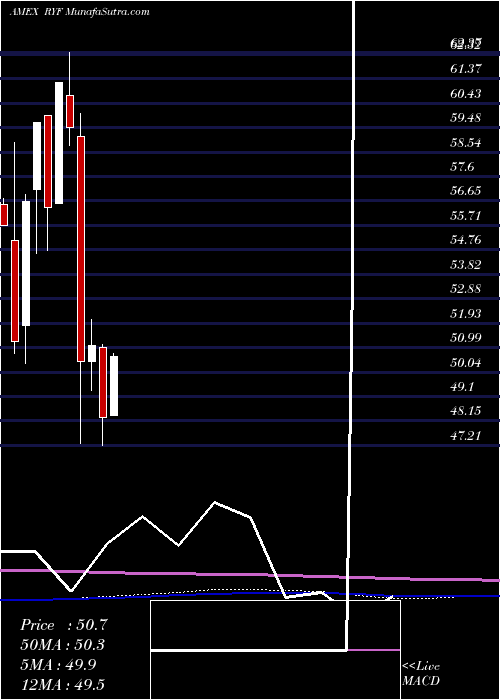500x700 pixels.
Task: Click the 58.54 price level label
Action: (466, 143)
